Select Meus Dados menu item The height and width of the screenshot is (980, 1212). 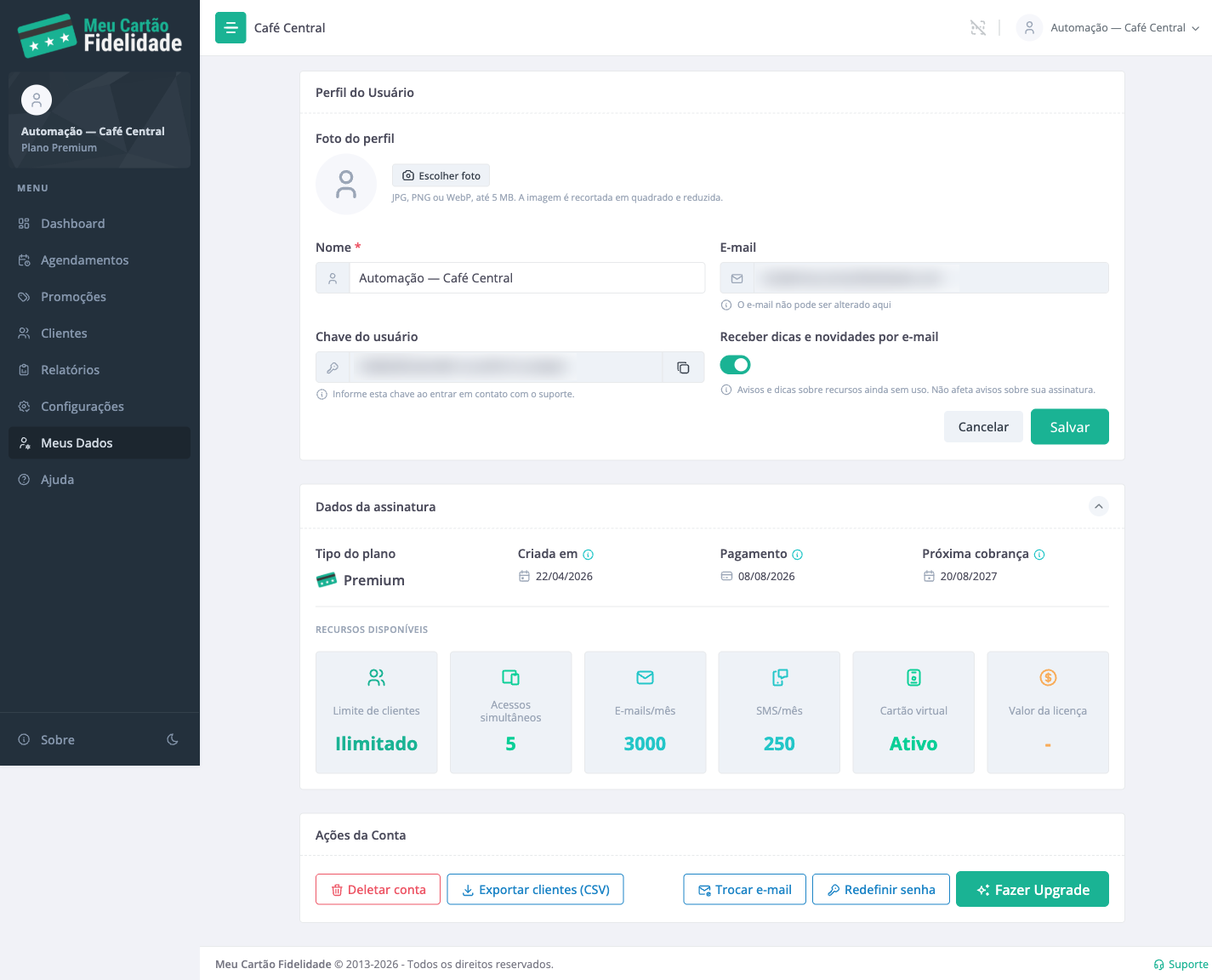click(100, 443)
